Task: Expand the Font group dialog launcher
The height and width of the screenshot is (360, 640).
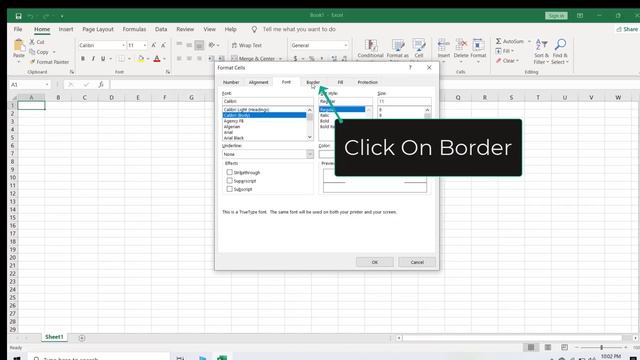Action: click(x=168, y=72)
